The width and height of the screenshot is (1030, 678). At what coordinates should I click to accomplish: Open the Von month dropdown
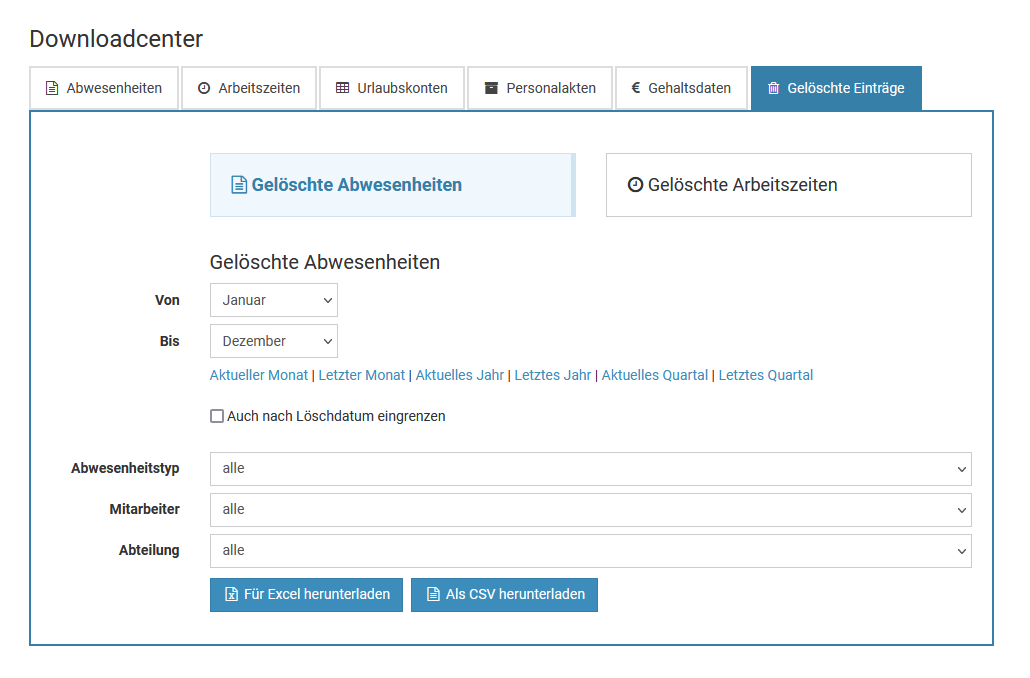(273, 300)
